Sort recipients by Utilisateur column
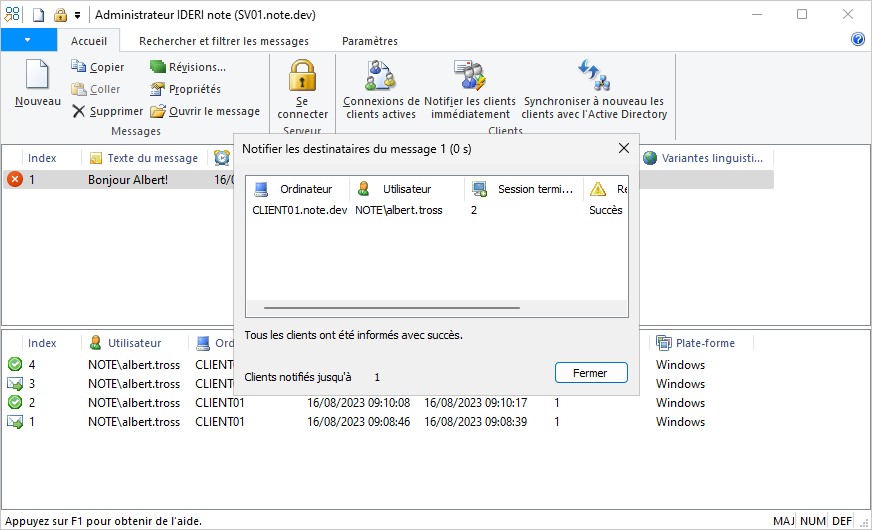Image resolution: width=872 pixels, height=530 pixels. coord(135,343)
